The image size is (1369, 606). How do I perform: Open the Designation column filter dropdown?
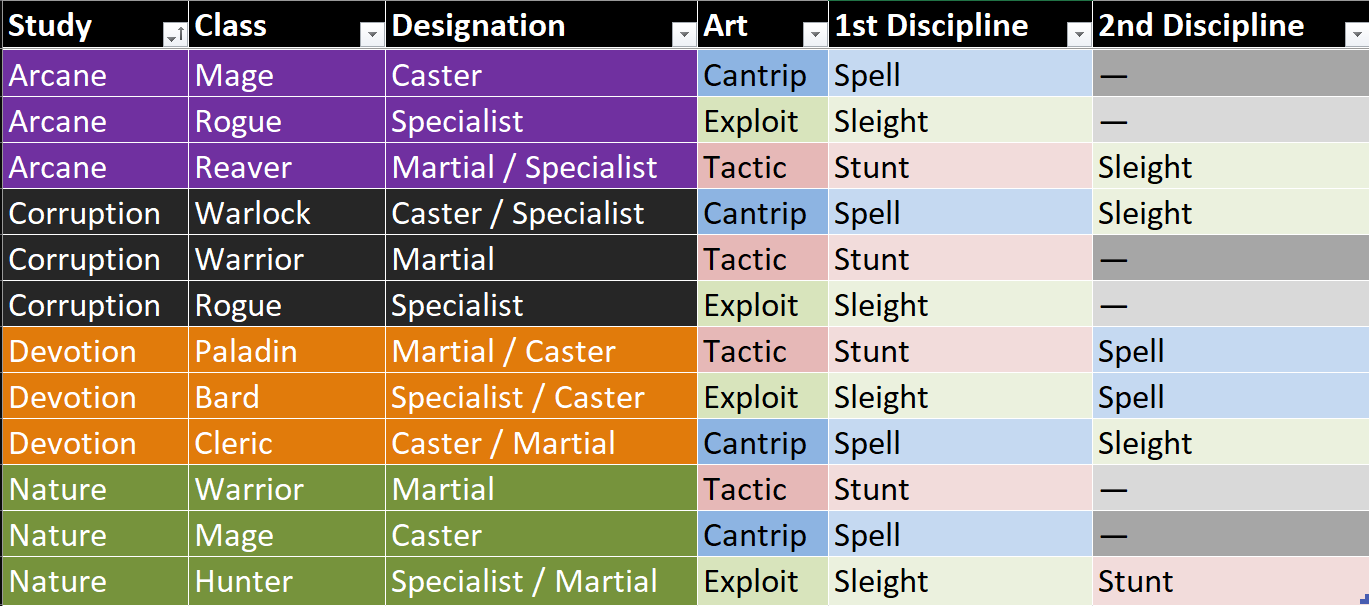[x=684, y=35]
